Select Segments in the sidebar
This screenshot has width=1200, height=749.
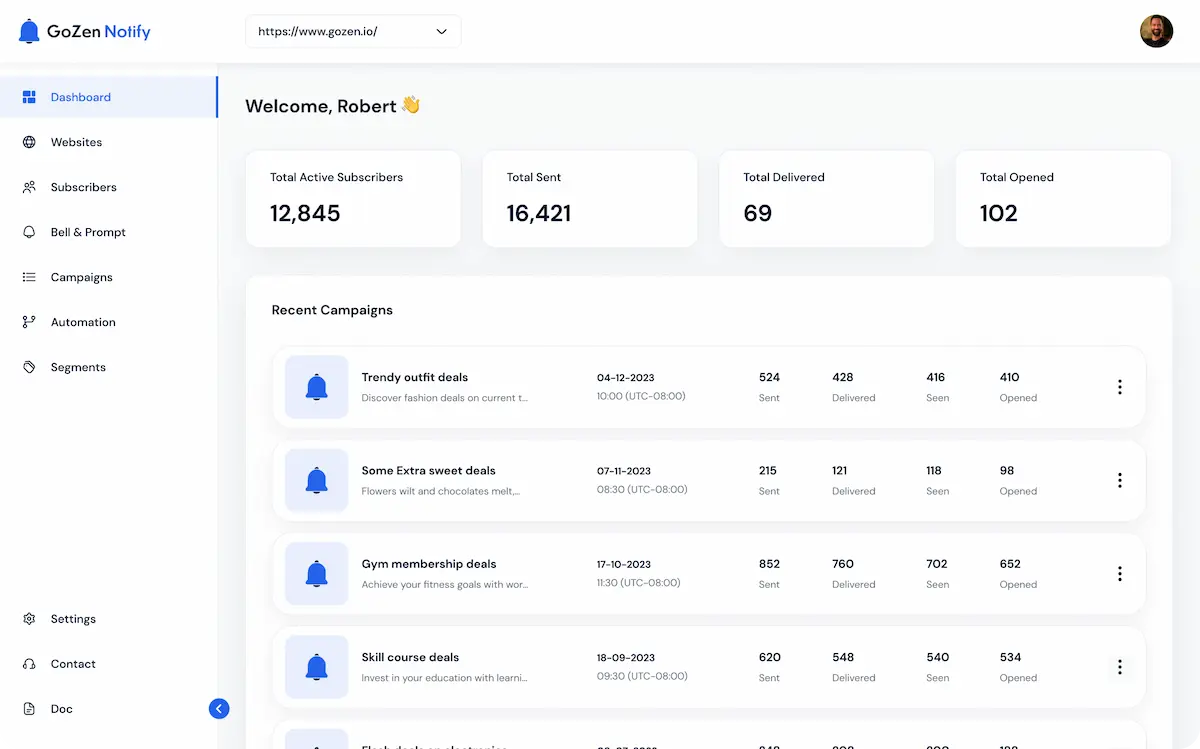click(x=78, y=366)
